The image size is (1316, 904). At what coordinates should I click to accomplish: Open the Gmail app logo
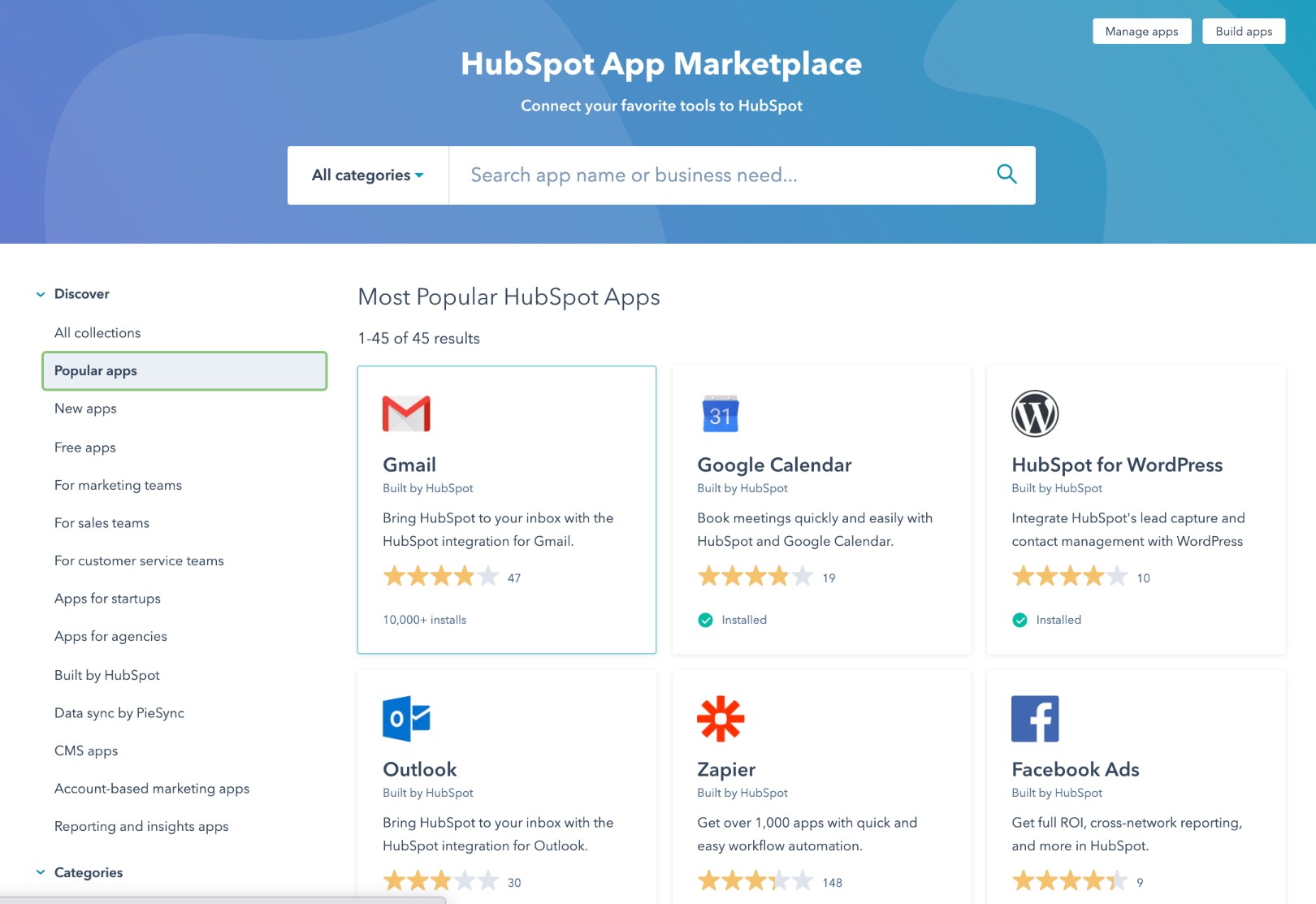click(406, 413)
